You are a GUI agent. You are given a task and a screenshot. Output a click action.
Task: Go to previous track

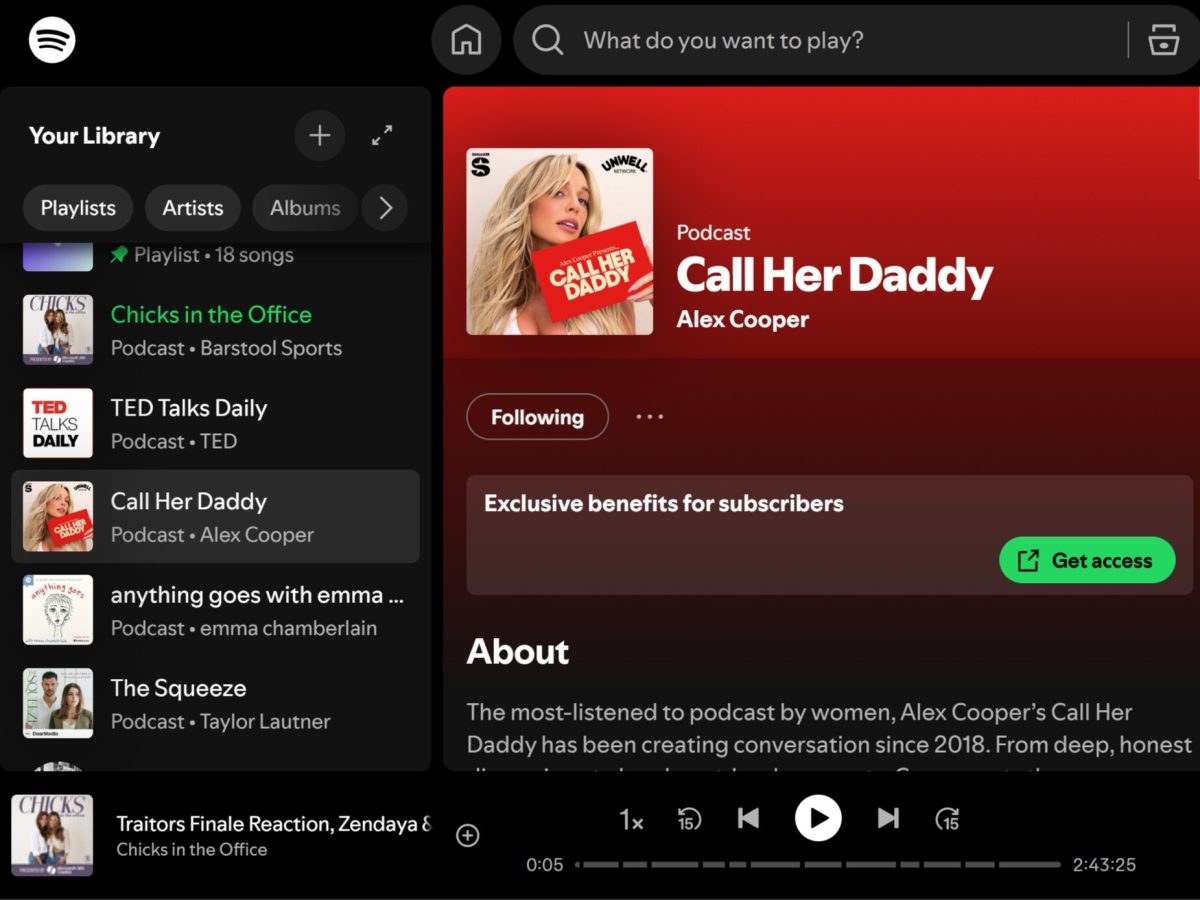pyautogui.click(x=748, y=818)
